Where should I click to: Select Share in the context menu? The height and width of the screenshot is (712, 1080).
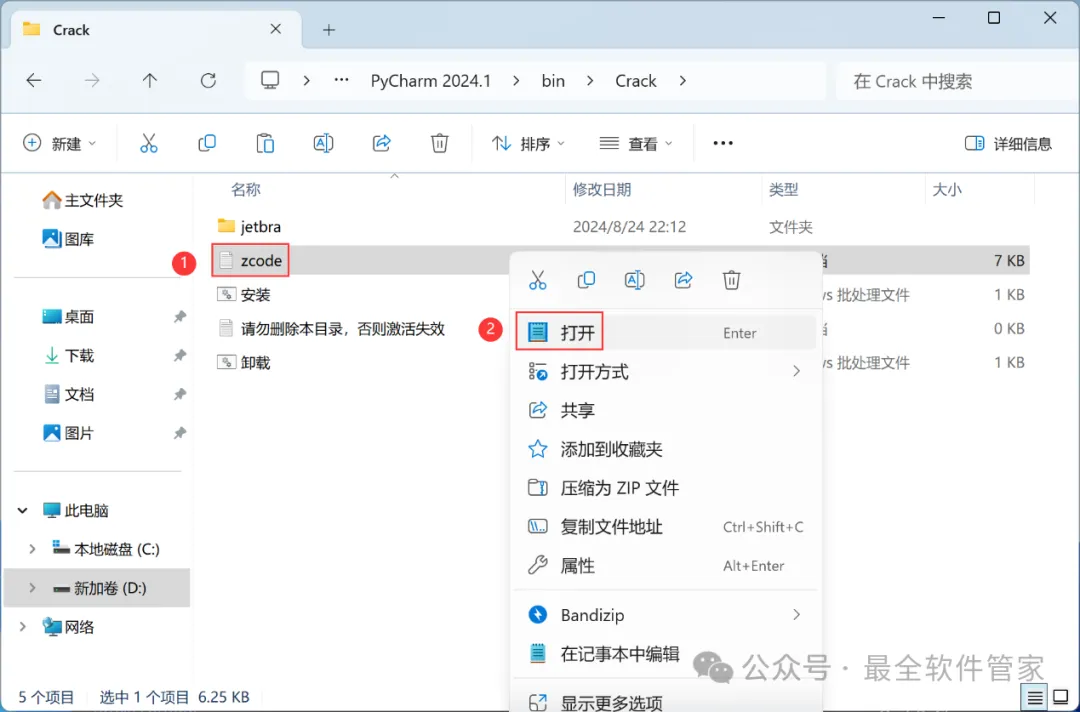pos(665,410)
